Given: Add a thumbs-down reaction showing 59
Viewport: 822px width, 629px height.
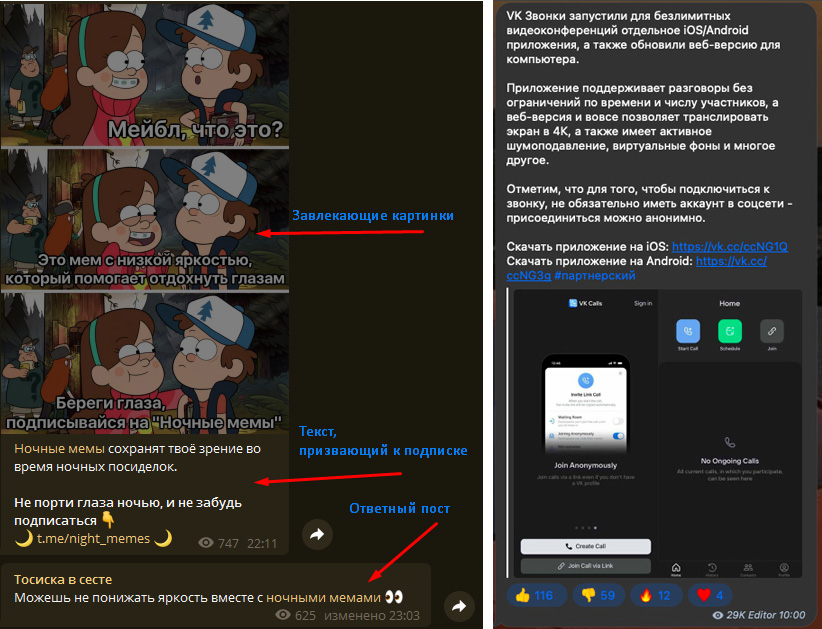Looking at the screenshot, I should [599, 595].
